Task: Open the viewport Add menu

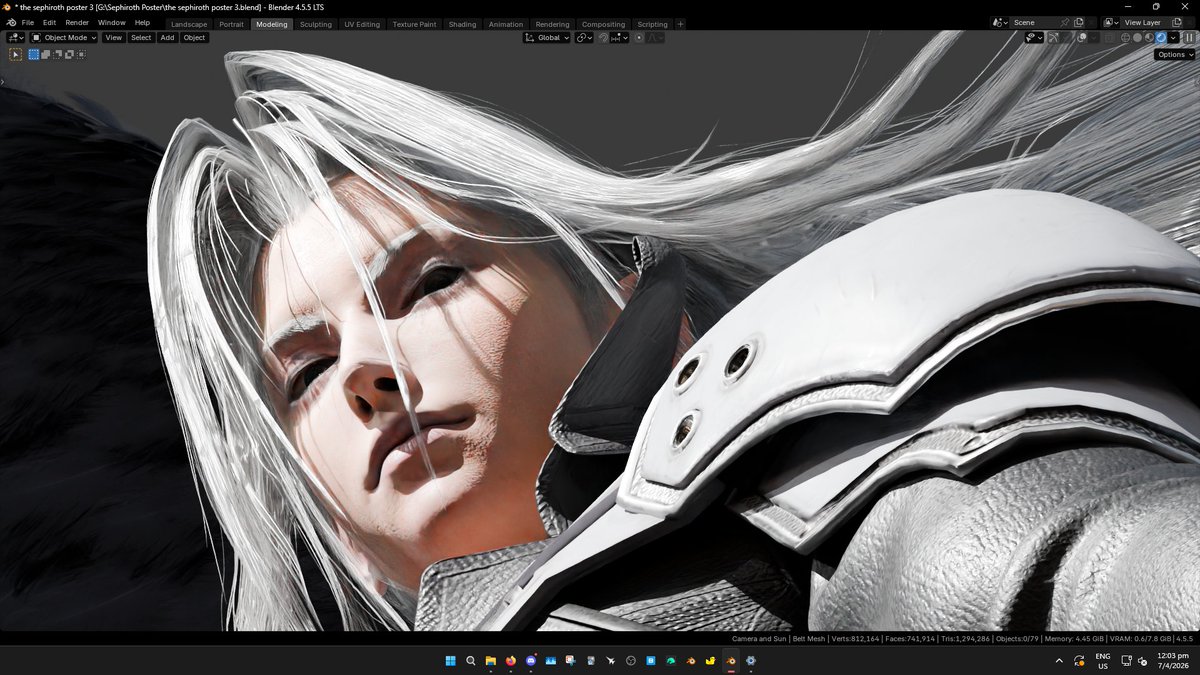Action: point(167,37)
